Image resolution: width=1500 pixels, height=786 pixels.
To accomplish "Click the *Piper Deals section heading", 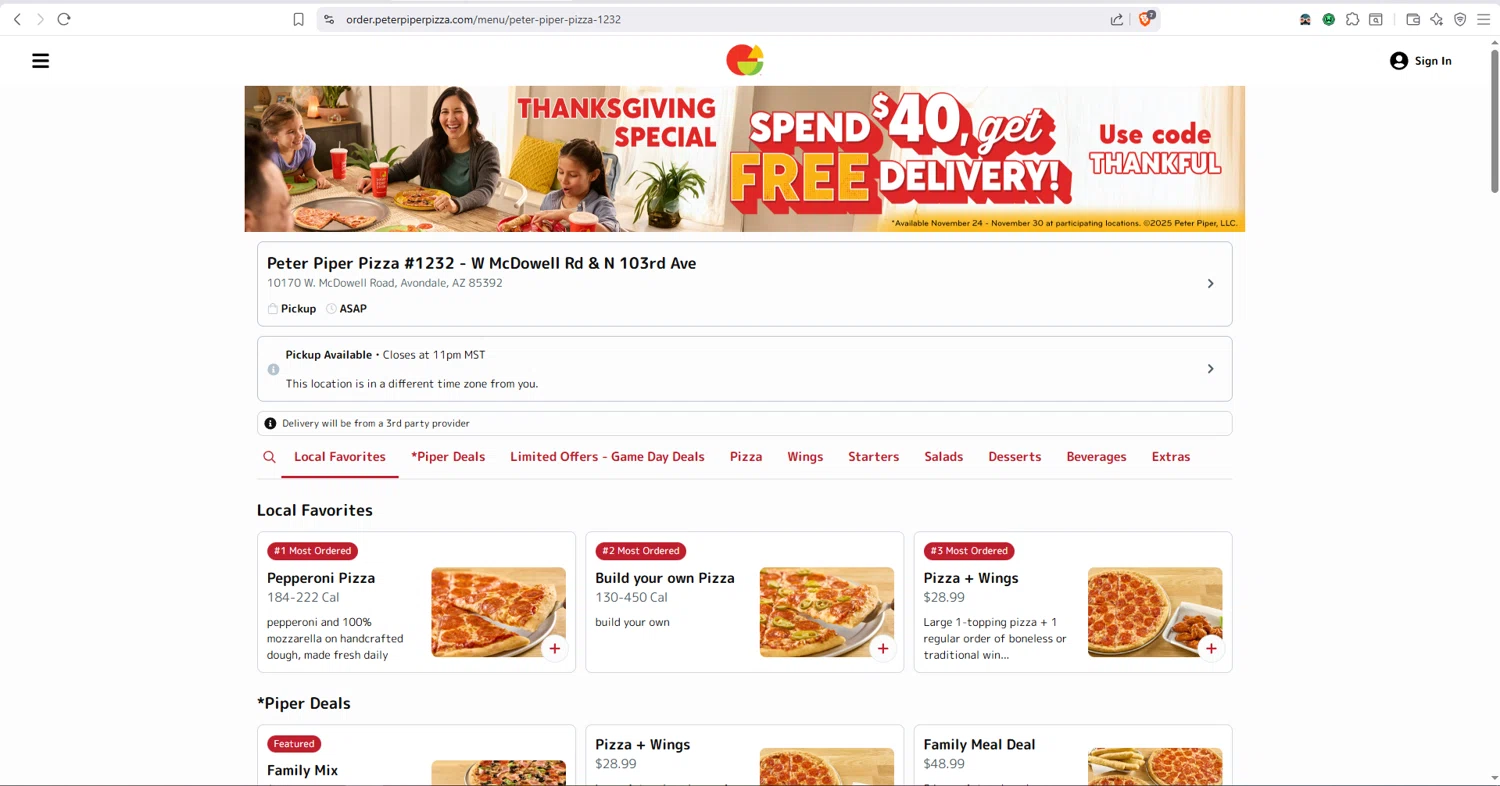I will pyautogui.click(x=304, y=703).
